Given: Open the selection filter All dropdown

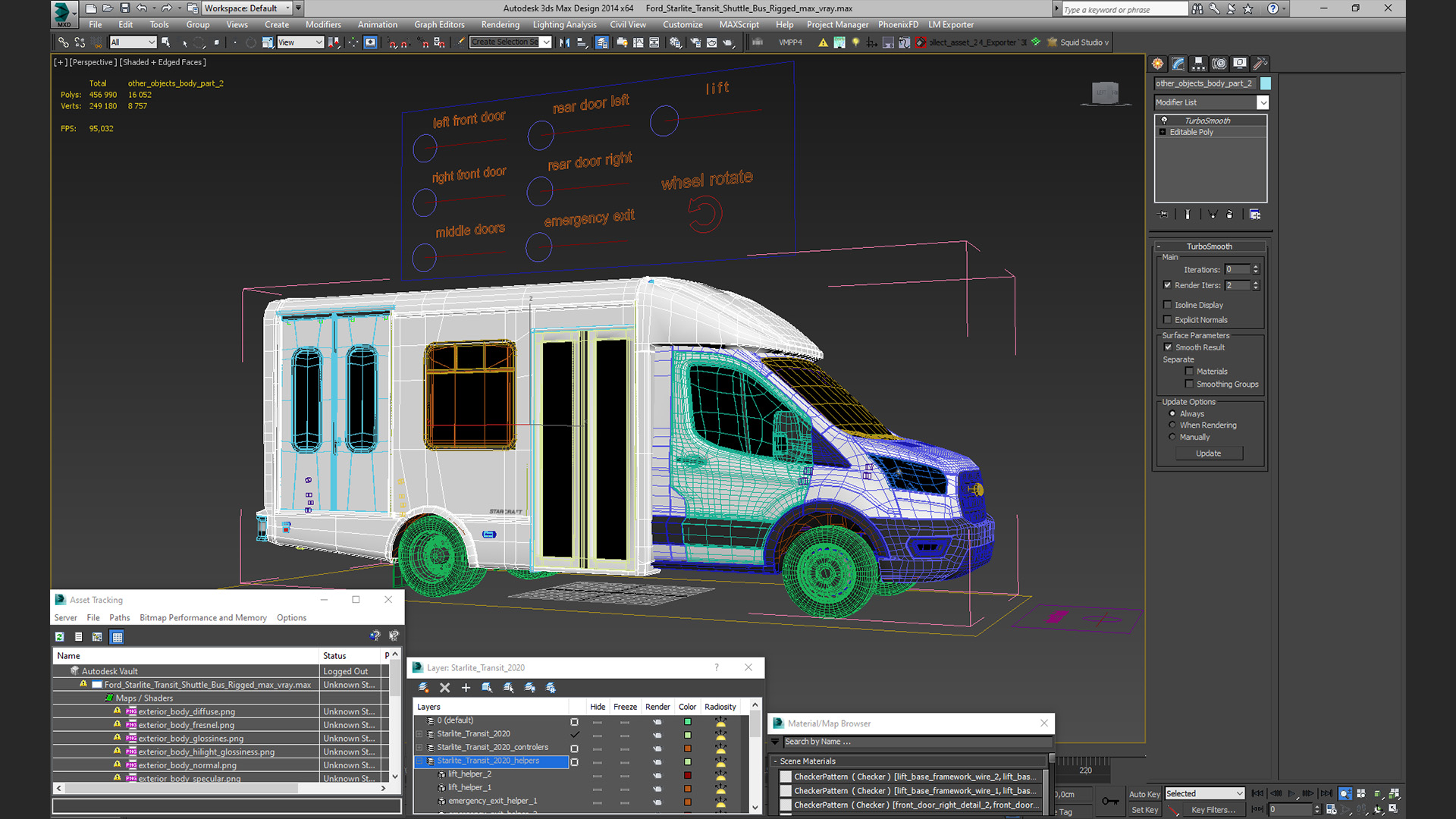Looking at the screenshot, I should pyautogui.click(x=133, y=42).
